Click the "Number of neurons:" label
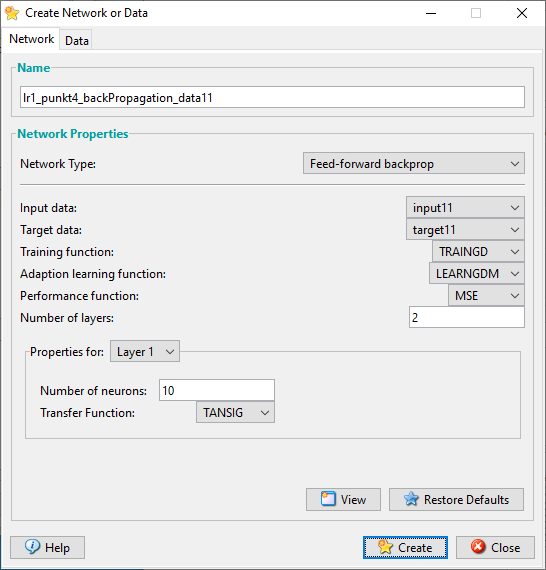546x570 pixels. pyautogui.click(x=93, y=391)
